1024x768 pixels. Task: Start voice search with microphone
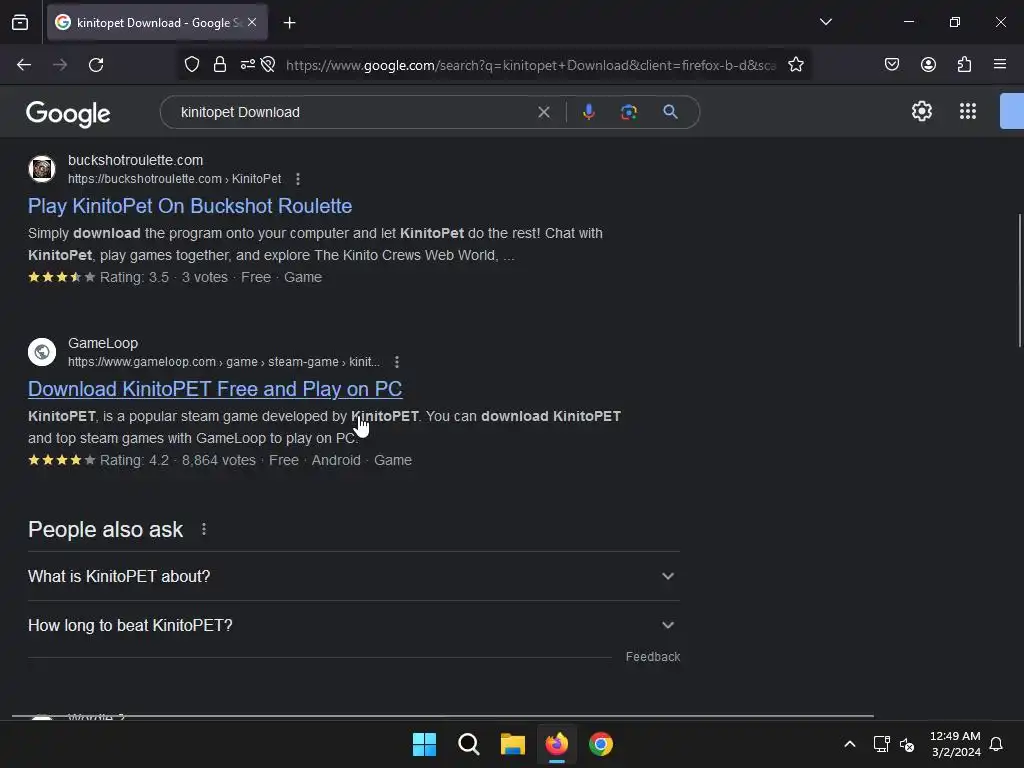588,112
